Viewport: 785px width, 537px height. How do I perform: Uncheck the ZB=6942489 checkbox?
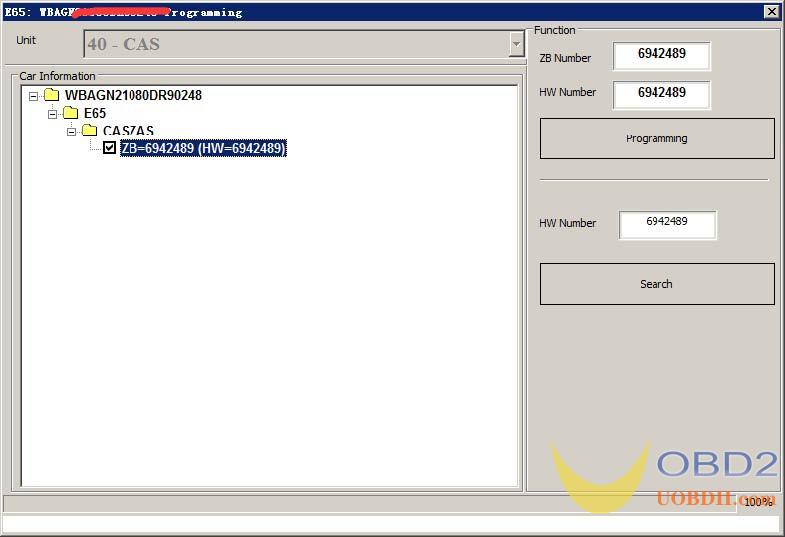tap(109, 148)
